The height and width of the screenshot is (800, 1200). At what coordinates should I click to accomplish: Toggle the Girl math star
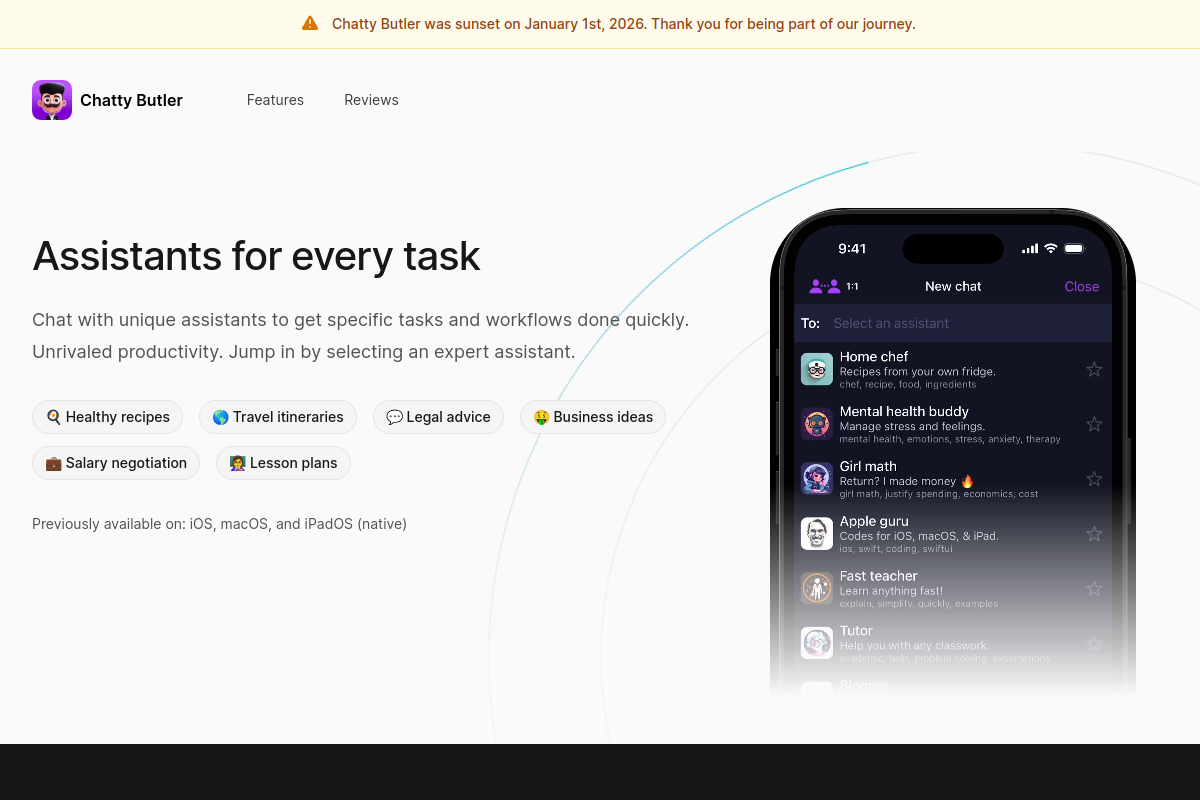1094,479
